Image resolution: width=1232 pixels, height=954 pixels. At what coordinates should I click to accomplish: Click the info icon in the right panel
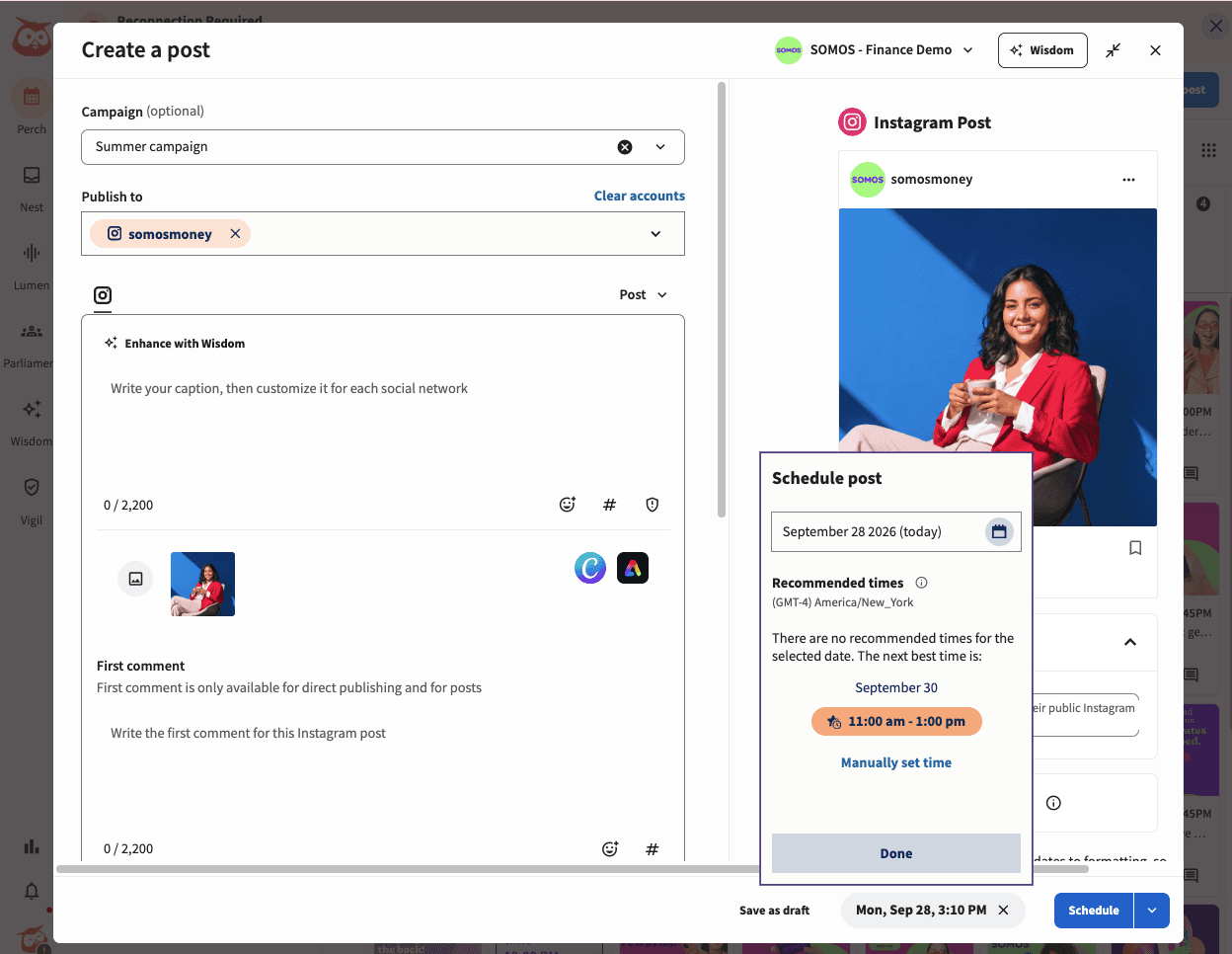[x=1053, y=803]
